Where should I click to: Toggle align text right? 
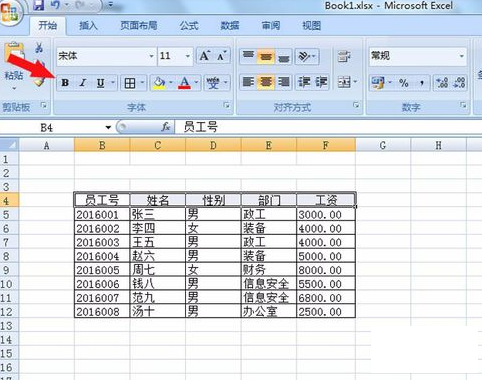[x=283, y=82]
